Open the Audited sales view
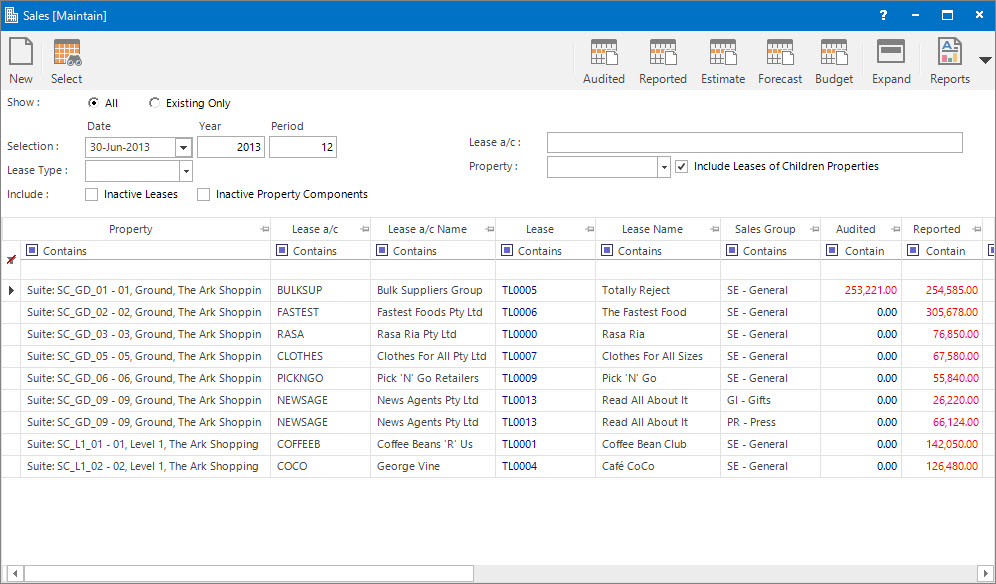The image size is (996, 584). pyautogui.click(x=603, y=61)
